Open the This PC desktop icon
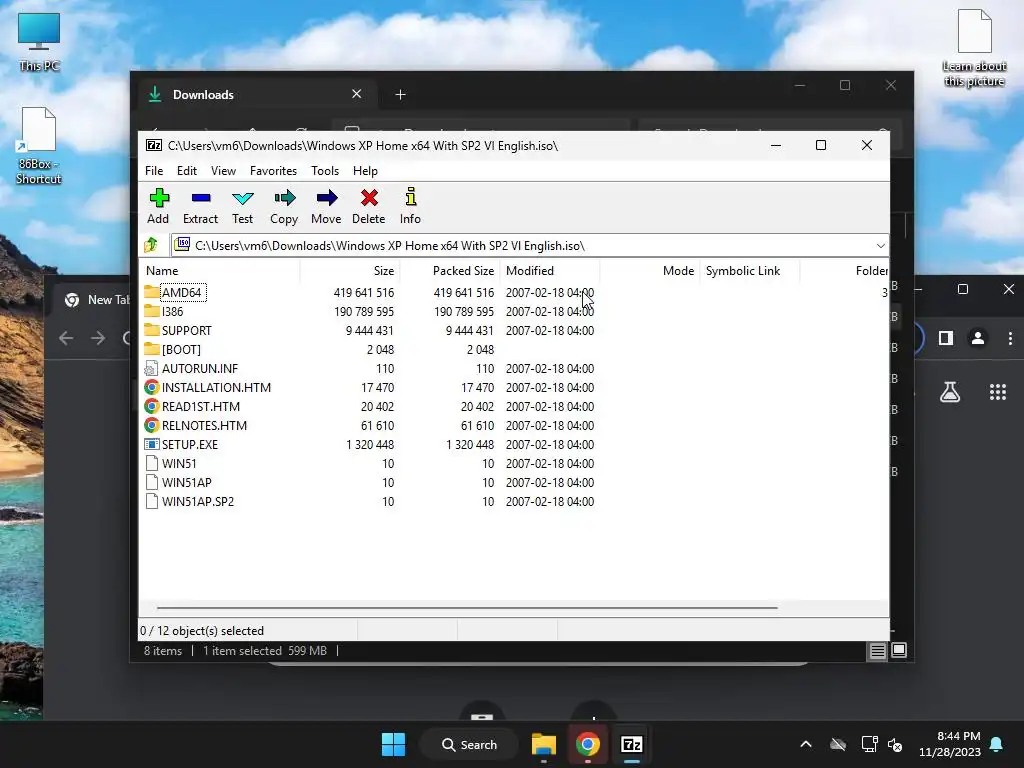 39,41
